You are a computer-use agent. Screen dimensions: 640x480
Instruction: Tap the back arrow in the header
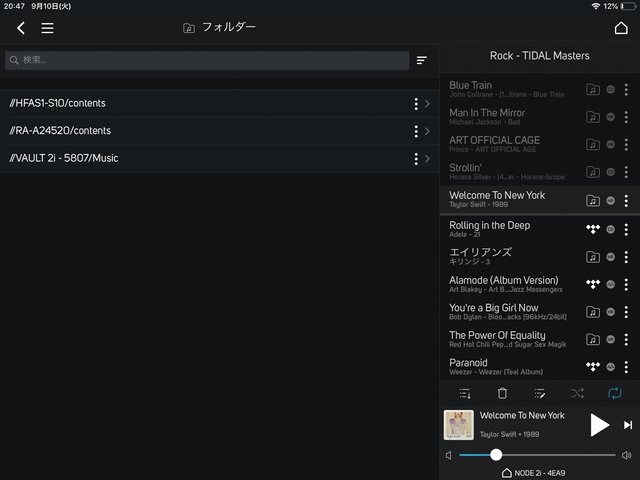pyautogui.click(x=21, y=28)
